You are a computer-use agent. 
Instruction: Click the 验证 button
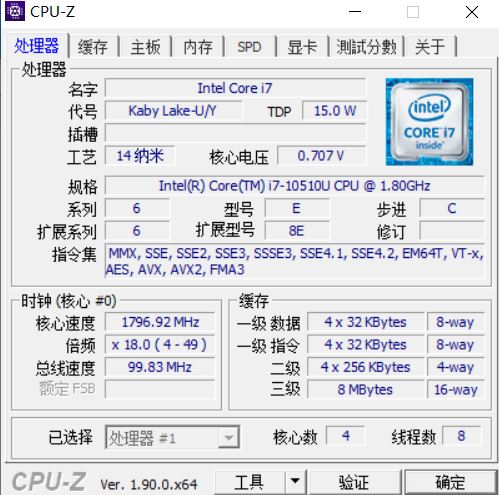(x=354, y=482)
